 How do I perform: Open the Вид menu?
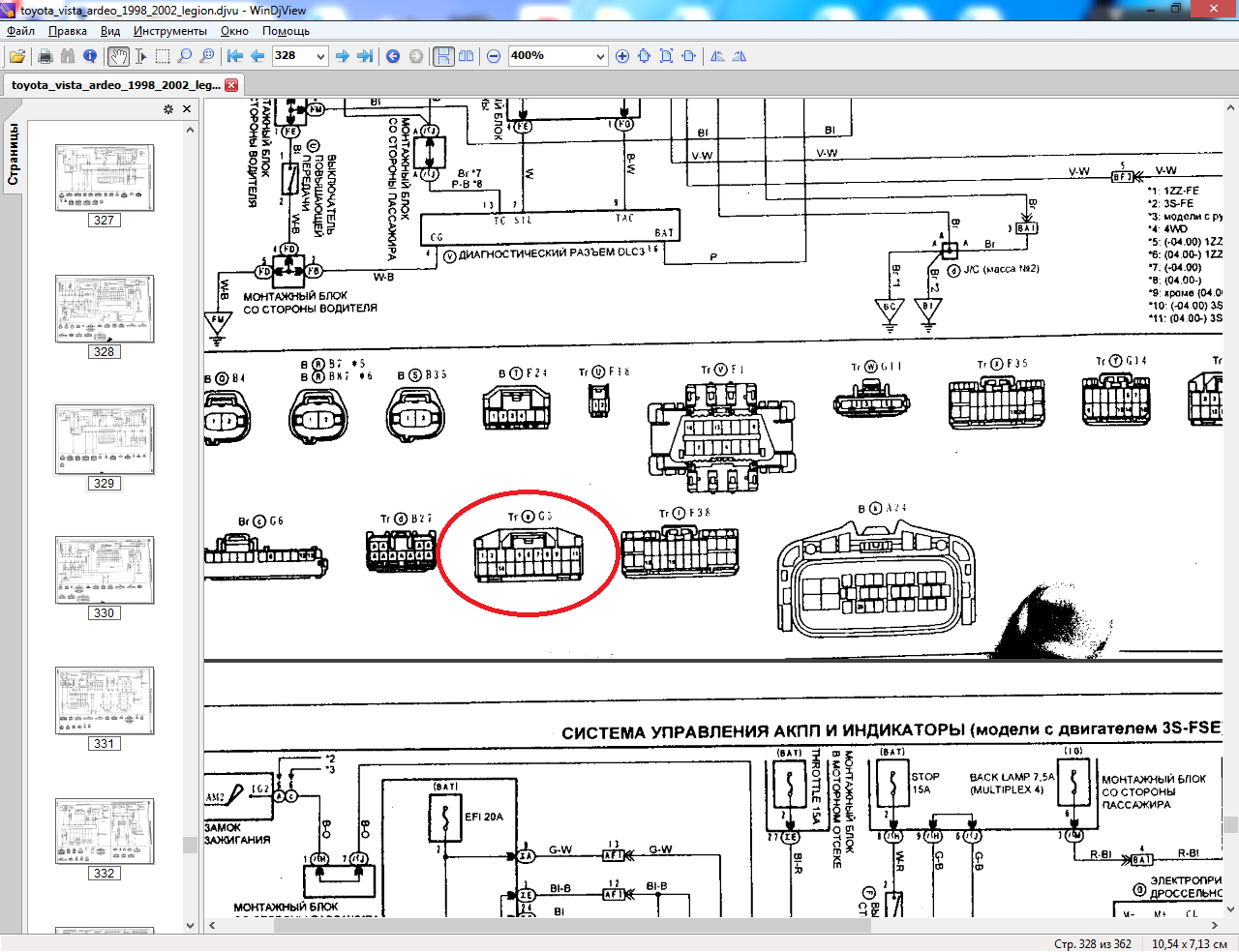point(110,31)
